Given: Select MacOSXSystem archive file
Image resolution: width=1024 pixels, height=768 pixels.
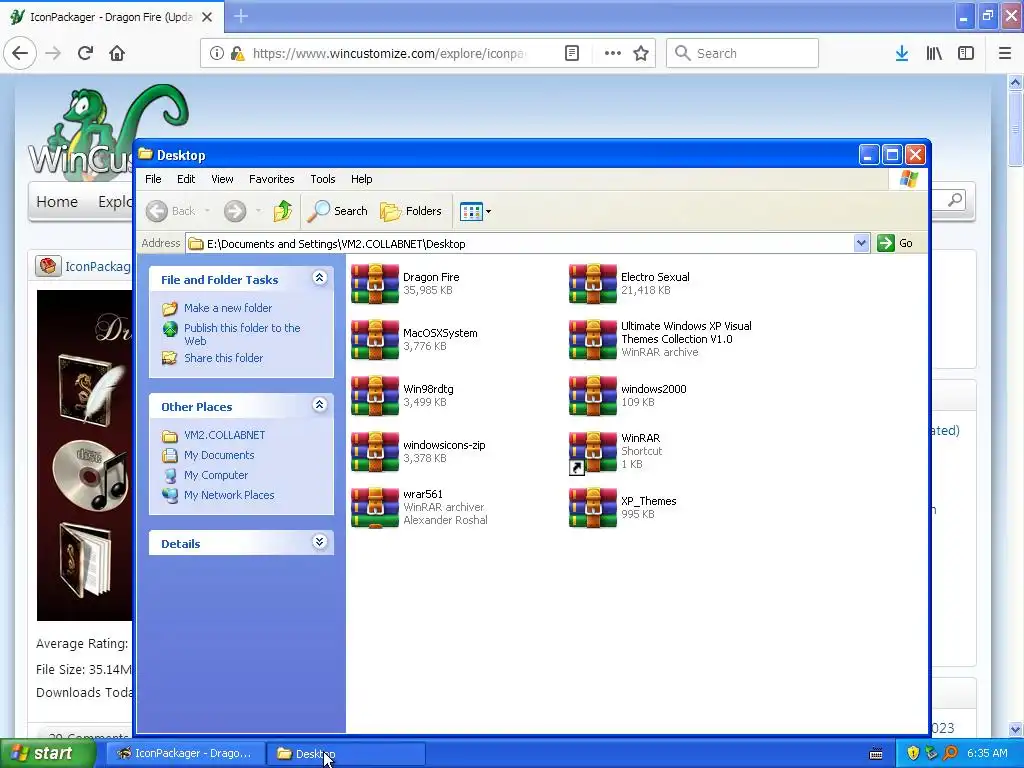Looking at the screenshot, I should pos(375,340).
